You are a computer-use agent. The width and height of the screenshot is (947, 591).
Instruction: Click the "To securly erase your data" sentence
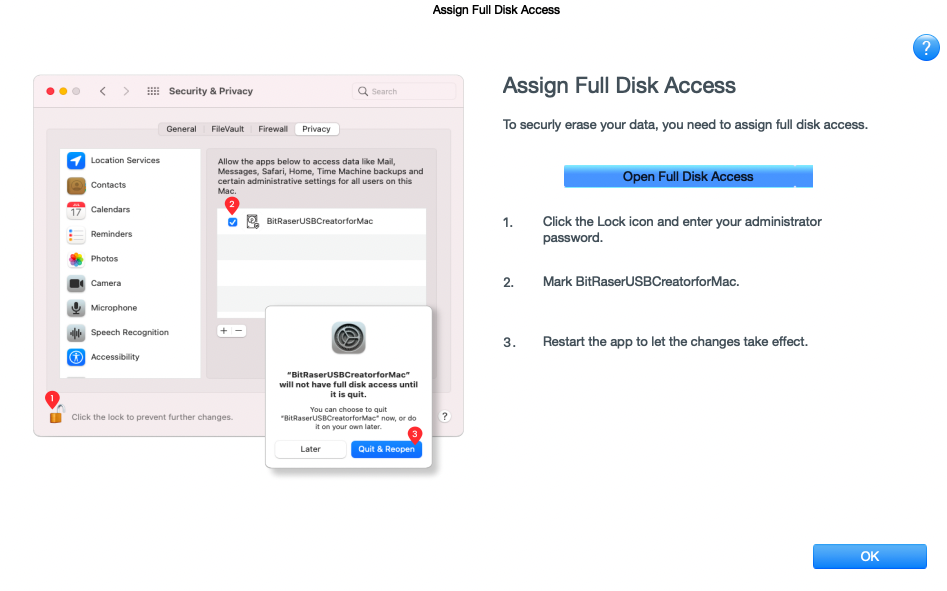point(685,125)
